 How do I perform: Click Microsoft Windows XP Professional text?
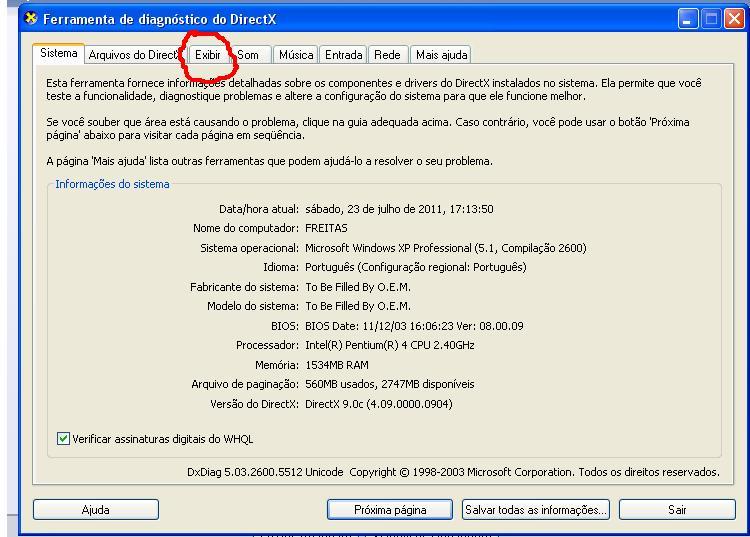point(446,248)
